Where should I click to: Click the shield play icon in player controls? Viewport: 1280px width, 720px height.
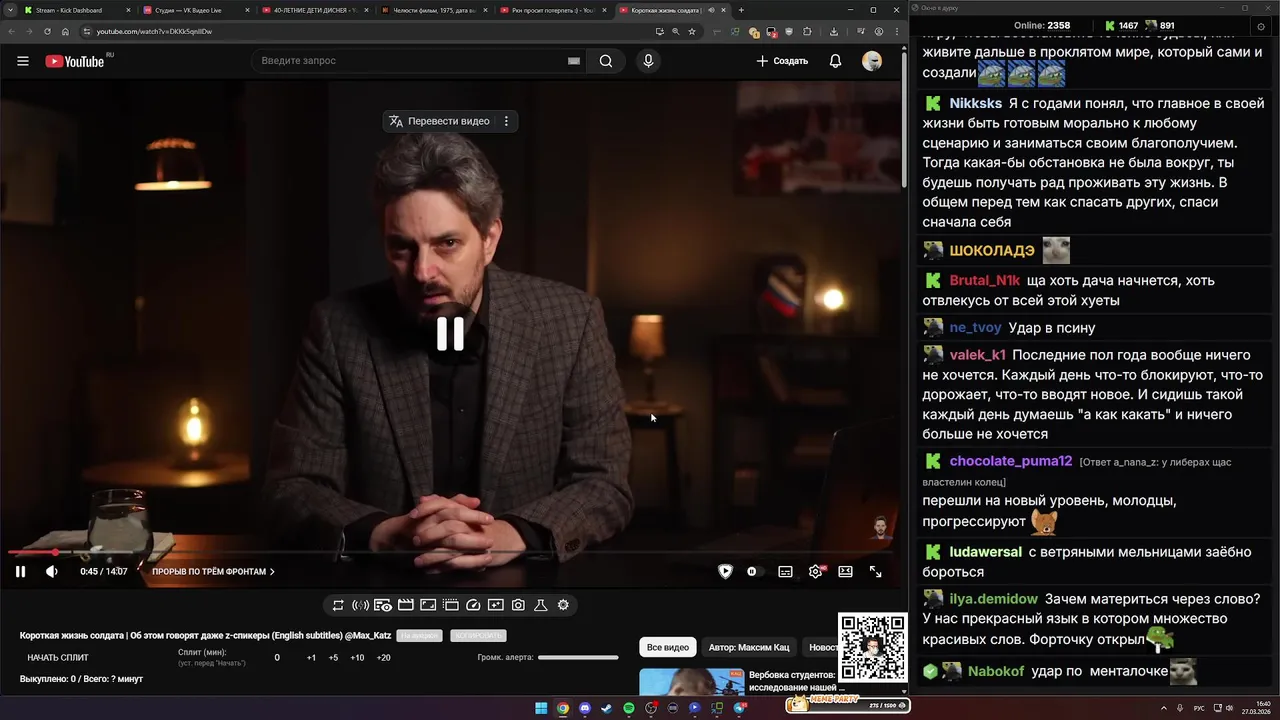tap(725, 572)
